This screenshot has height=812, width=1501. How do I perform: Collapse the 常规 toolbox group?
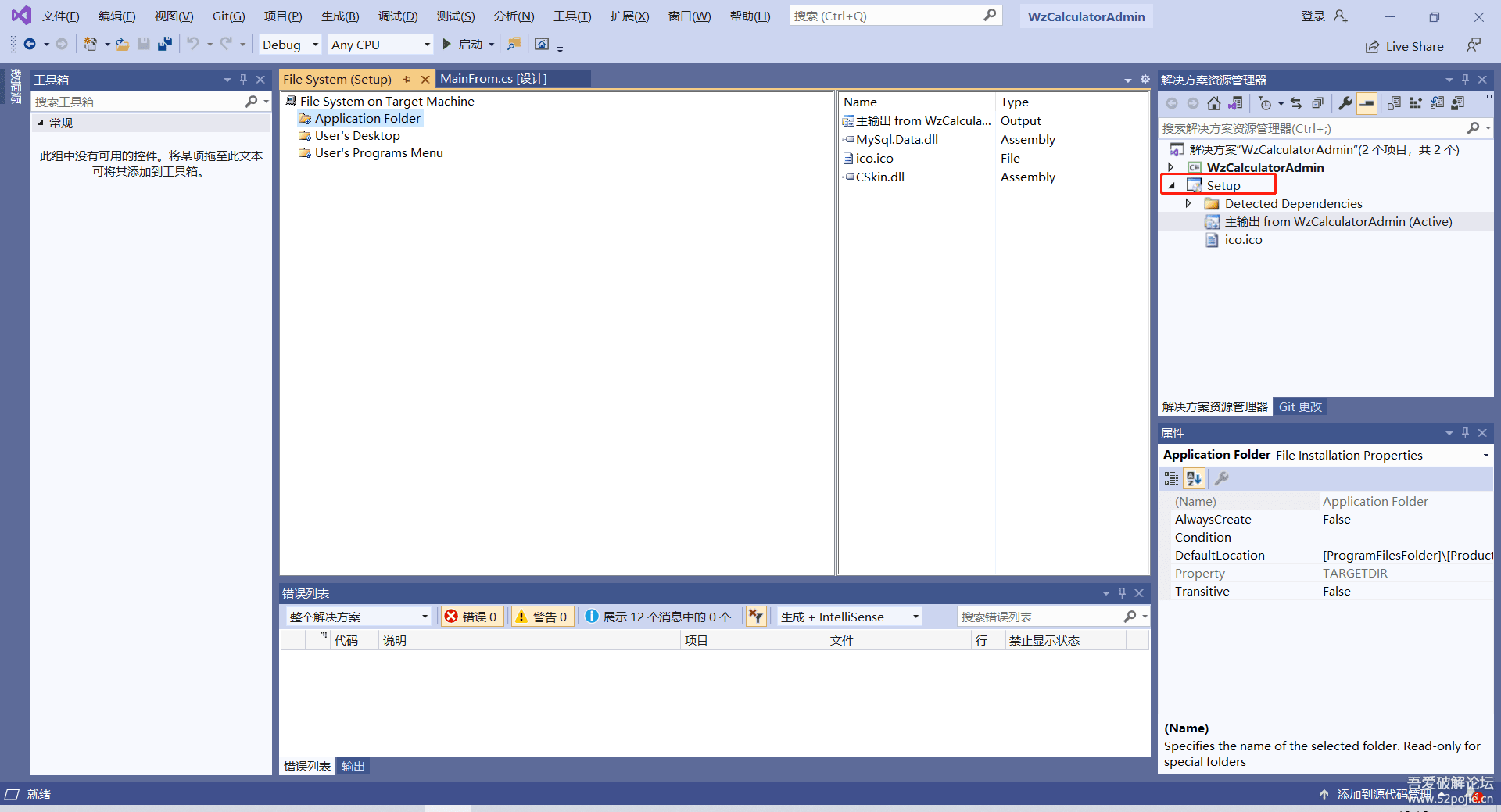tap(41, 123)
